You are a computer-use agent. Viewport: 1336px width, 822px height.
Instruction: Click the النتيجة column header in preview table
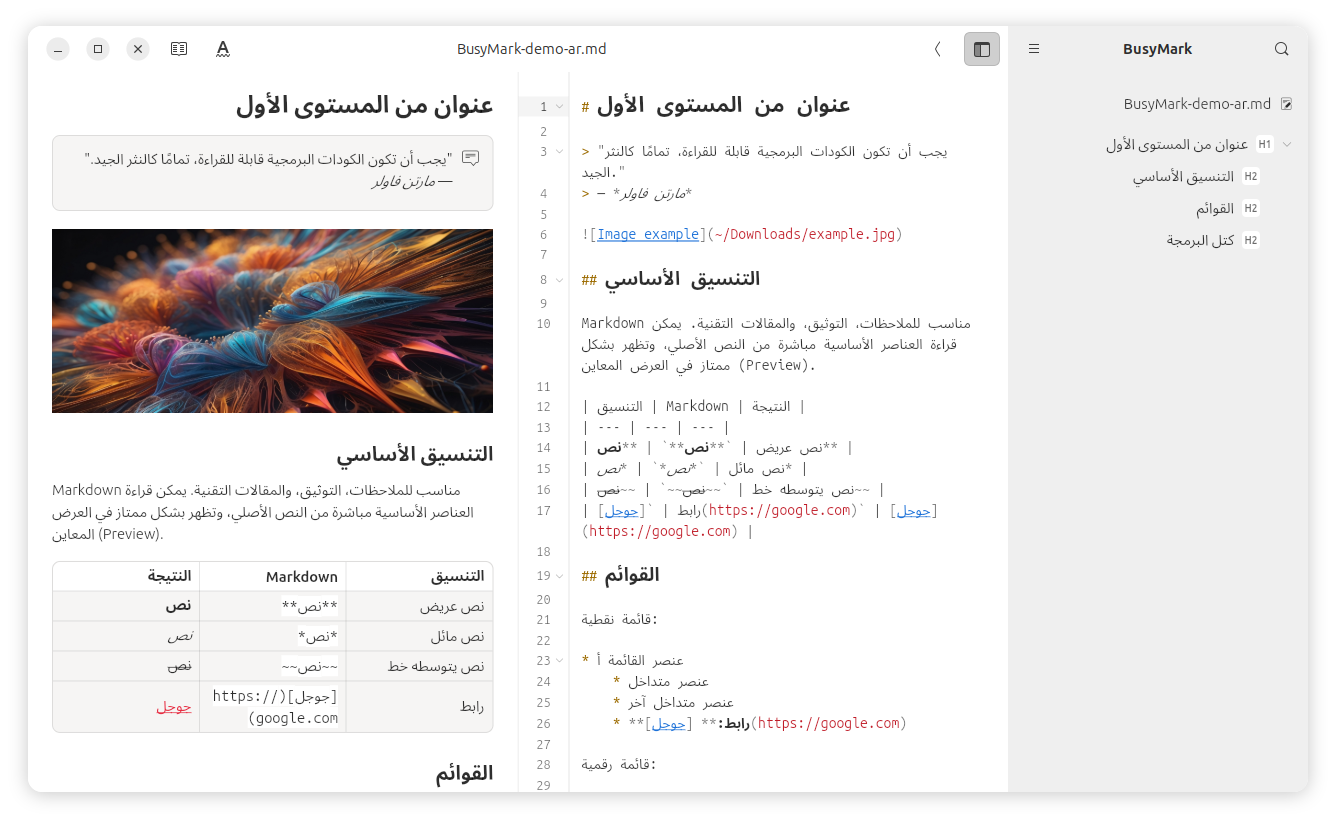[x=170, y=576]
